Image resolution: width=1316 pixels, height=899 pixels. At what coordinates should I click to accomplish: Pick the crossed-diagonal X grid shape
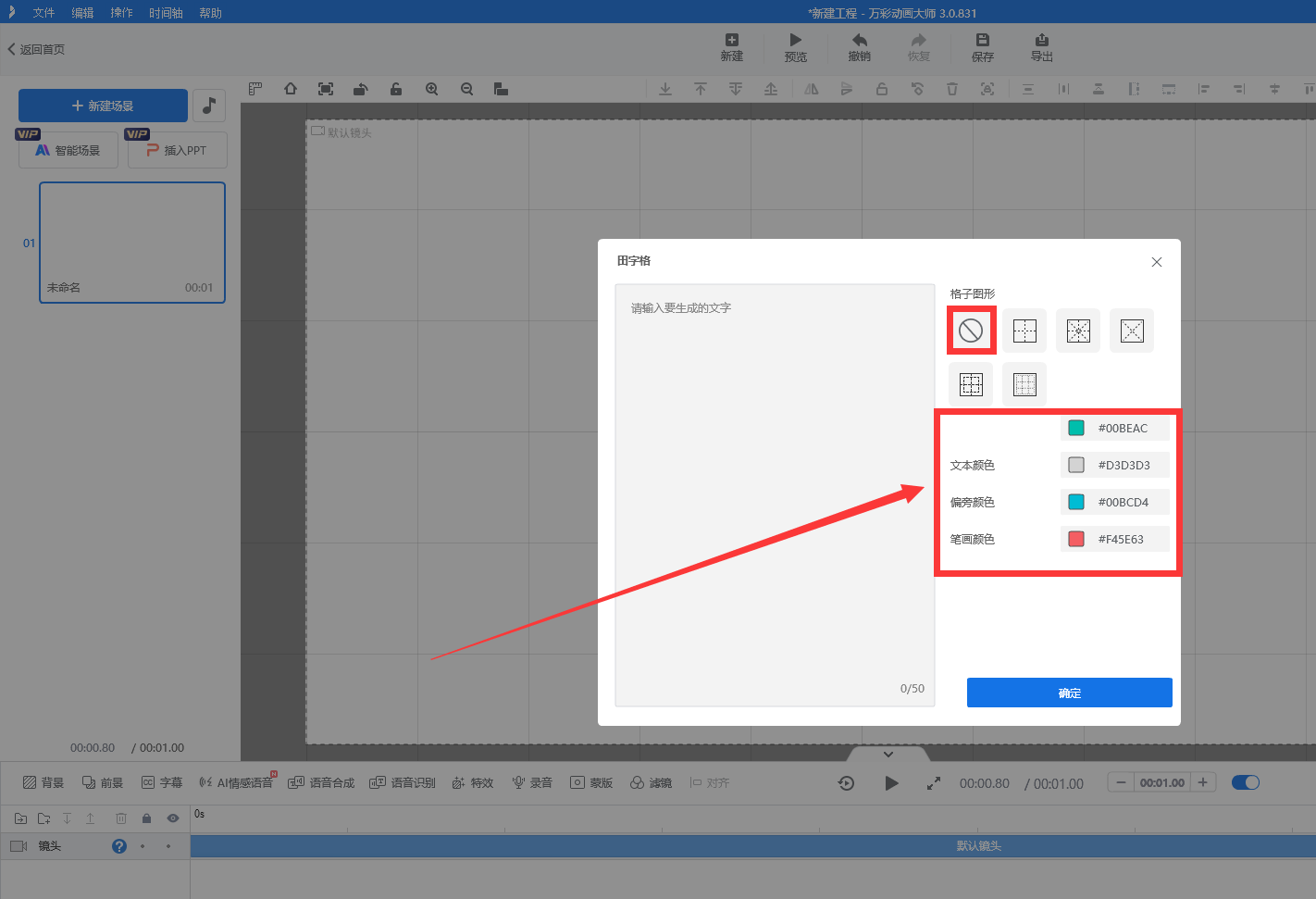pyautogui.click(x=1132, y=331)
